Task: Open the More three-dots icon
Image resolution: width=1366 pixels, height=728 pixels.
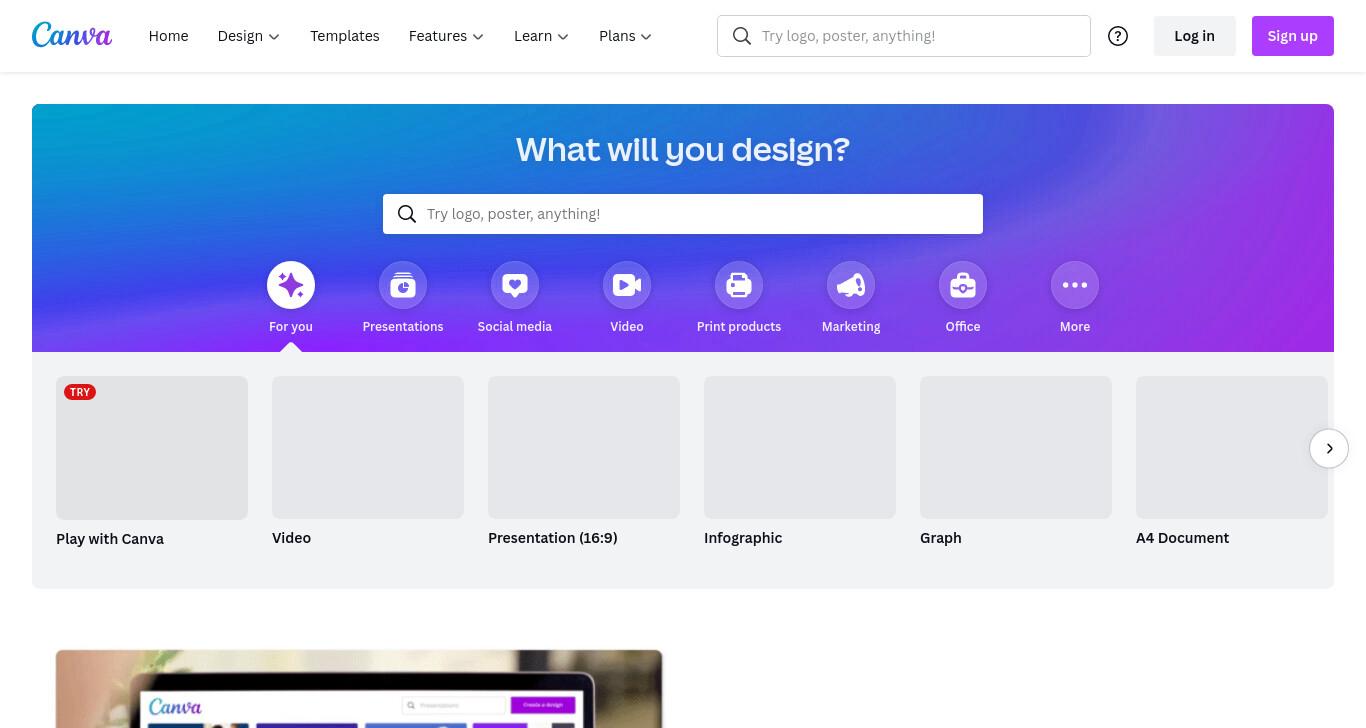Action: [x=1075, y=285]
